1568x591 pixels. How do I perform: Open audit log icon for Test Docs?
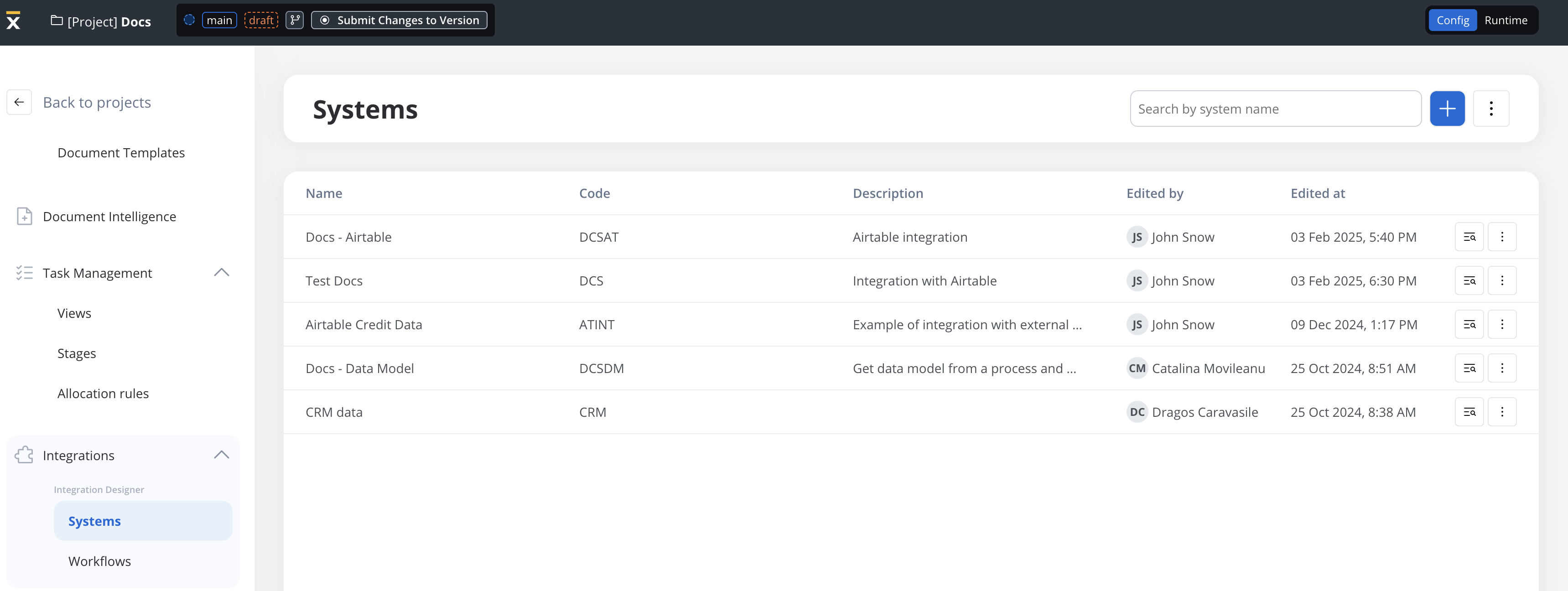tap(1469, 280)
